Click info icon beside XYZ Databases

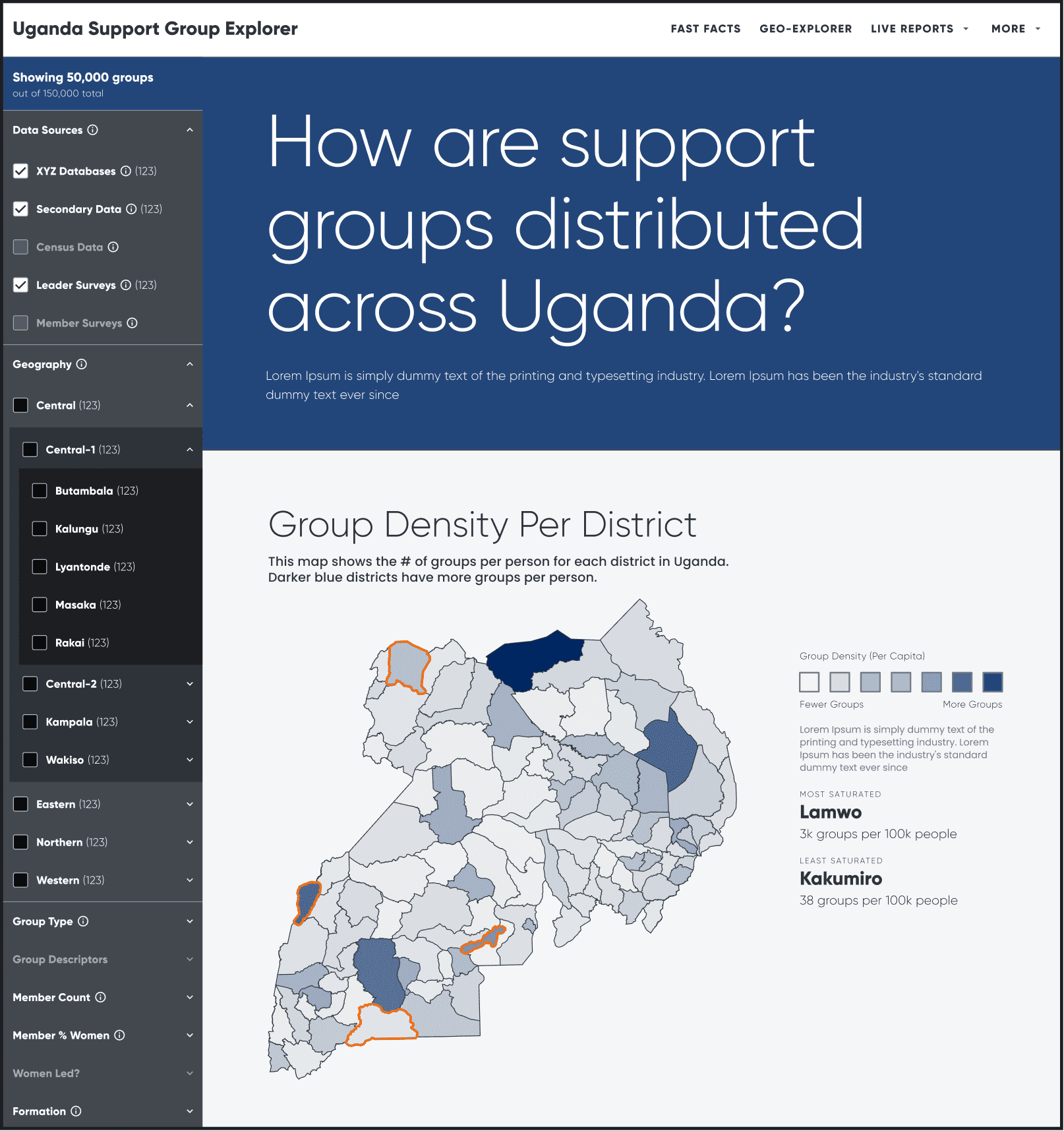pos(126,171)
